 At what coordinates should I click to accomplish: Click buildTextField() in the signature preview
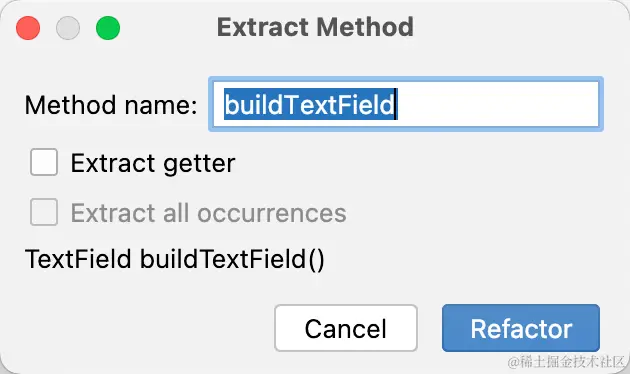(x=232, y=259)
